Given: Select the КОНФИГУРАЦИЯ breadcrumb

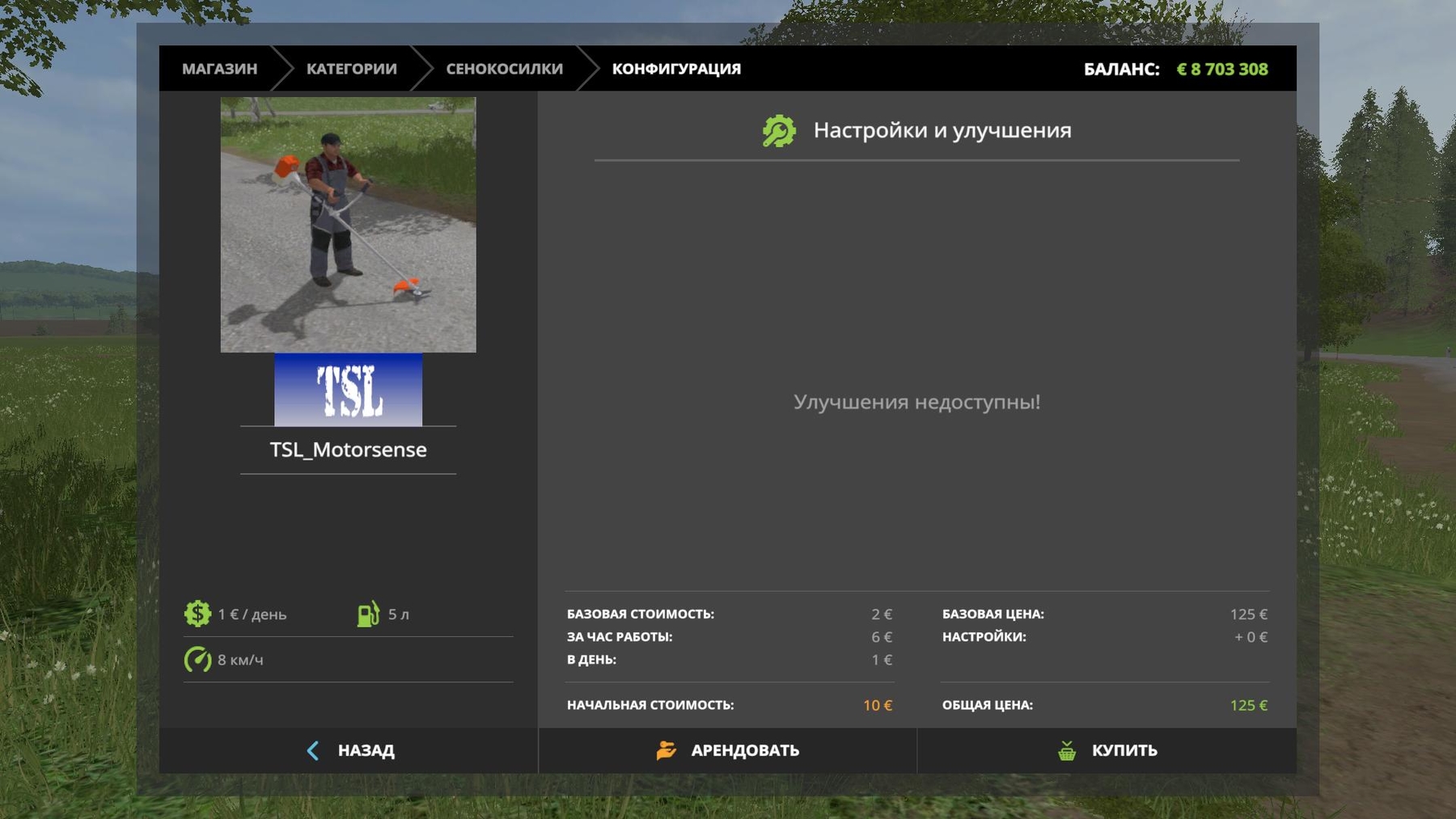Looking at the screenshot, I should (676, 69).
